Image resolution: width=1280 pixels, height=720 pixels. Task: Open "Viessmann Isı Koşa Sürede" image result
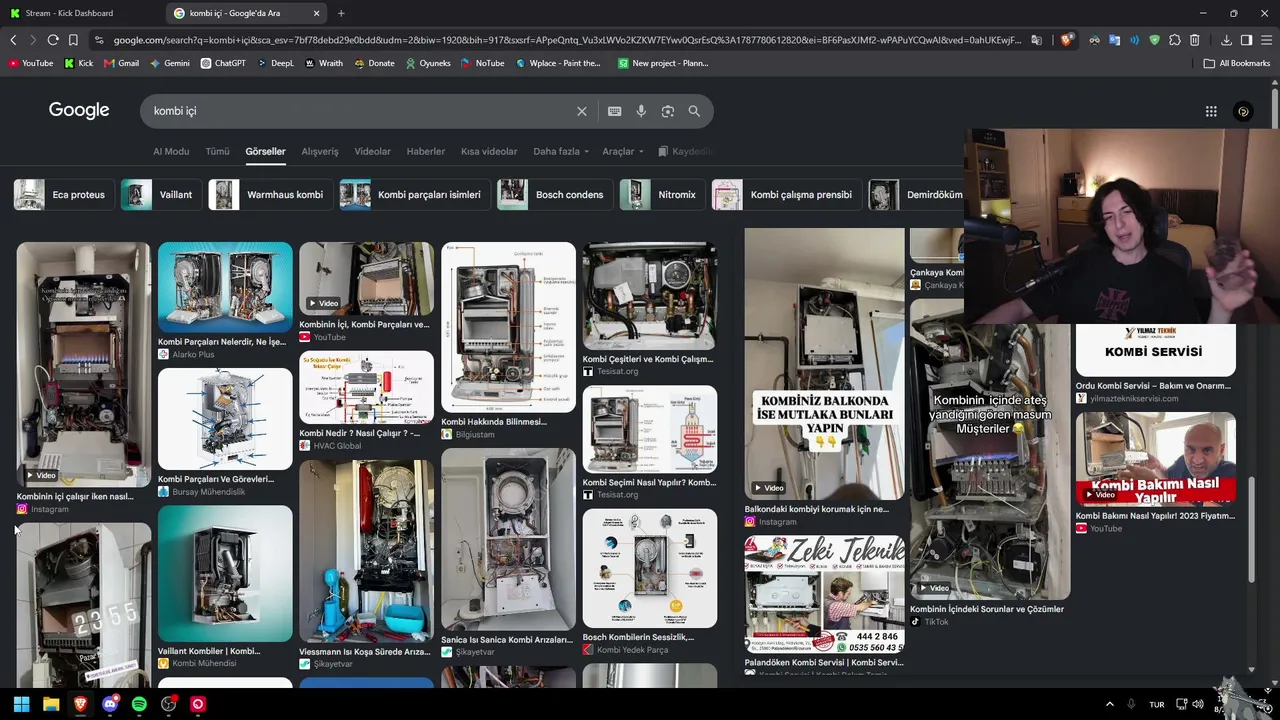pos(366,551)
